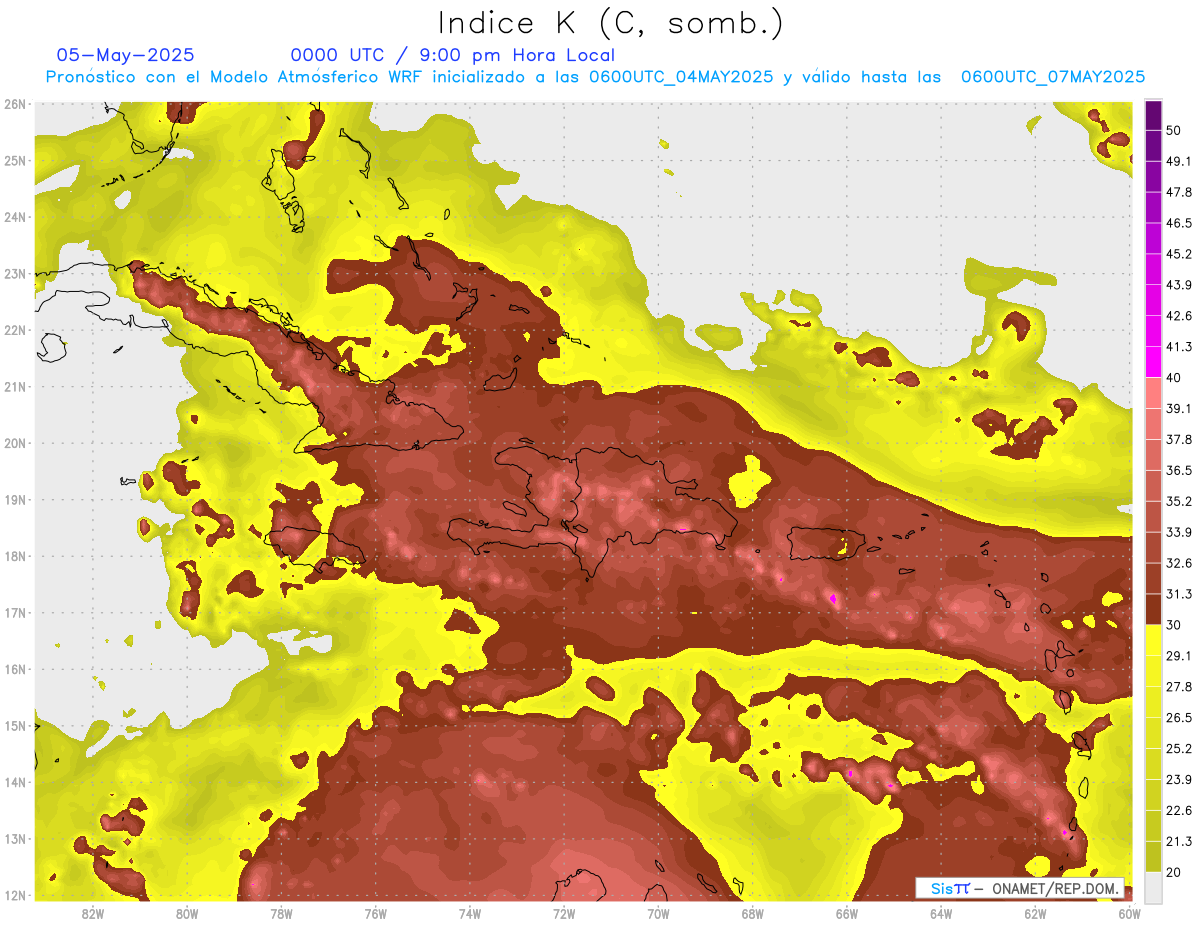Click the 13N latitude label
The width and height of the screenshot is (1200, 927).
15,838
